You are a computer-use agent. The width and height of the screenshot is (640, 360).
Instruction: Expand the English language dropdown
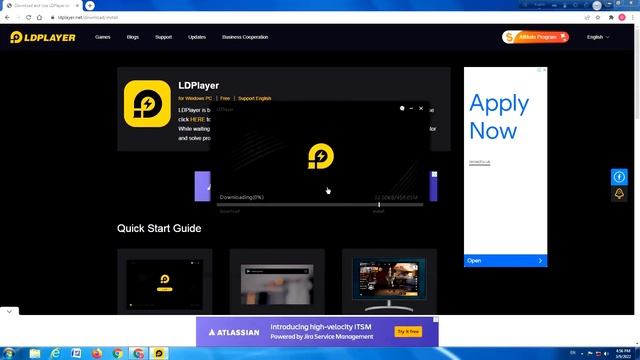point(598,37)
